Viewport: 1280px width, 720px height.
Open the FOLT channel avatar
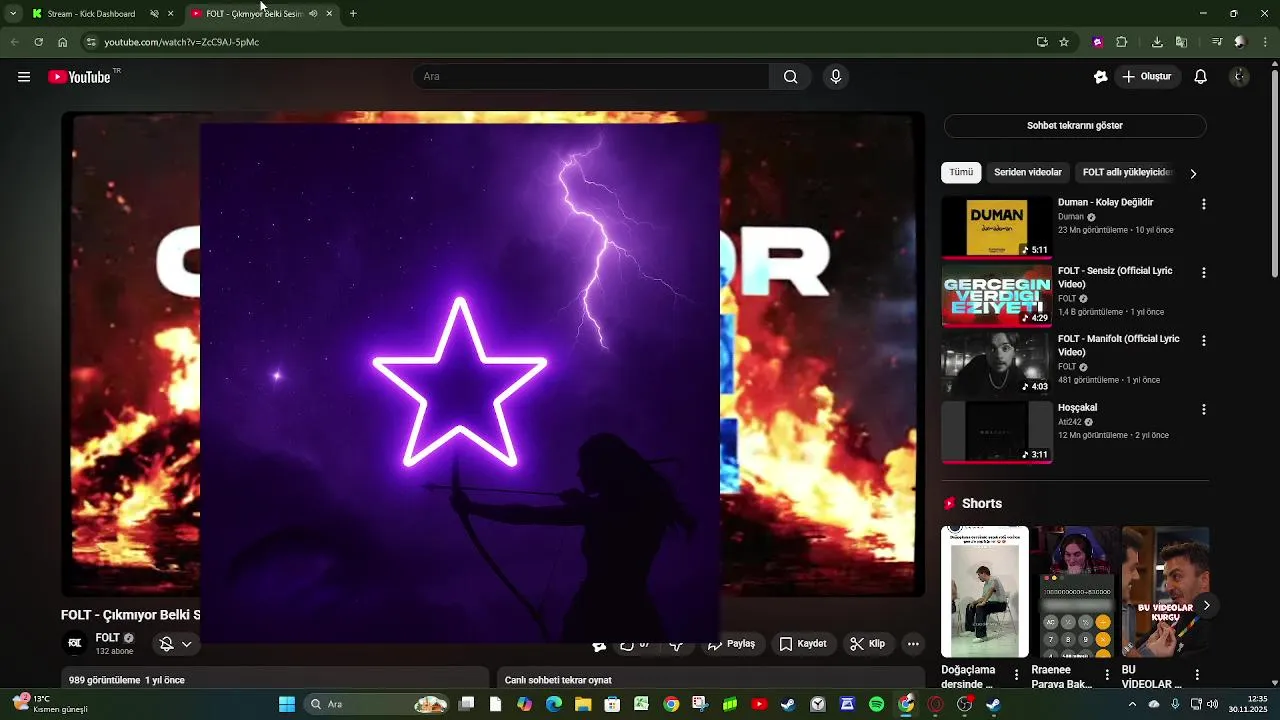(x=74, y=644)
